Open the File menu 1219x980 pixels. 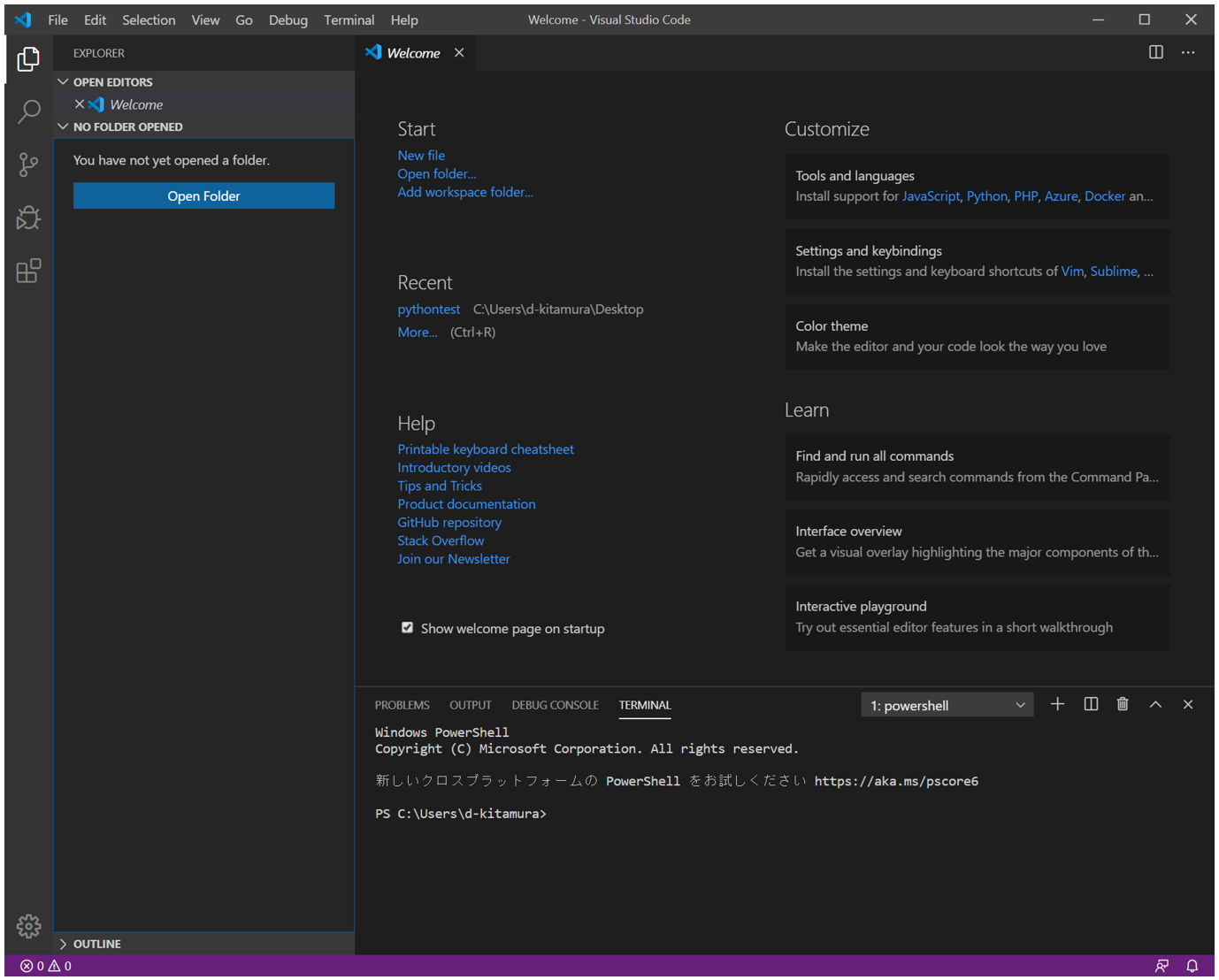coord(57,19)
